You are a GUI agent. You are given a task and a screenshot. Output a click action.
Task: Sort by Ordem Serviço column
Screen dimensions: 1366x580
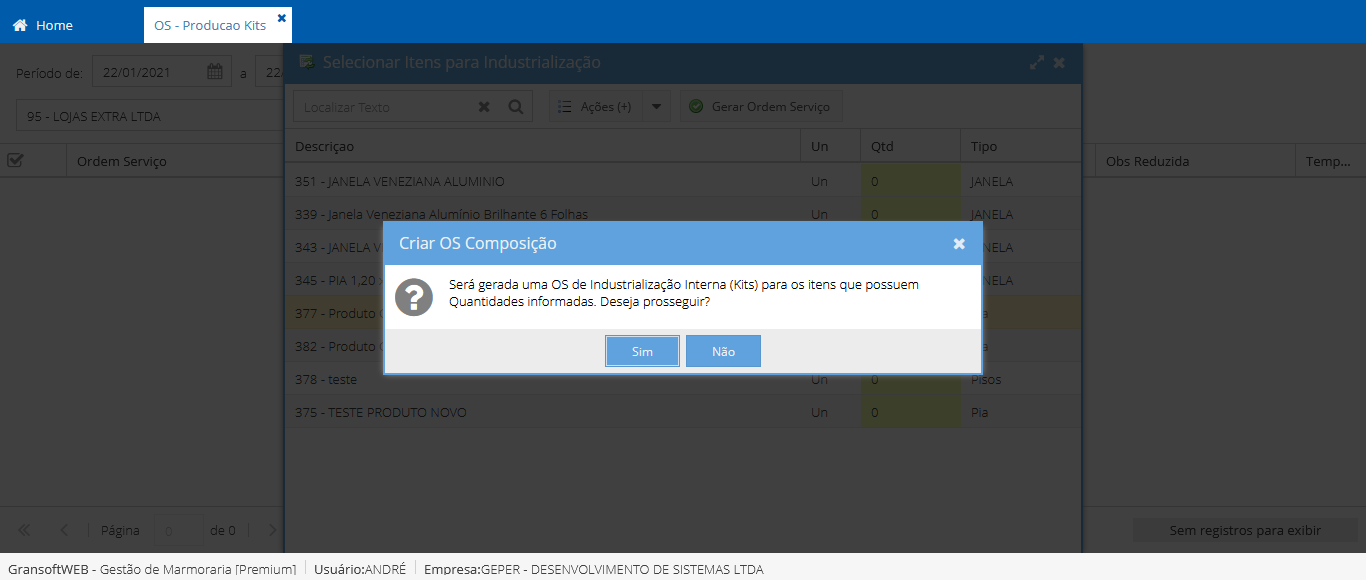point(122,161)
